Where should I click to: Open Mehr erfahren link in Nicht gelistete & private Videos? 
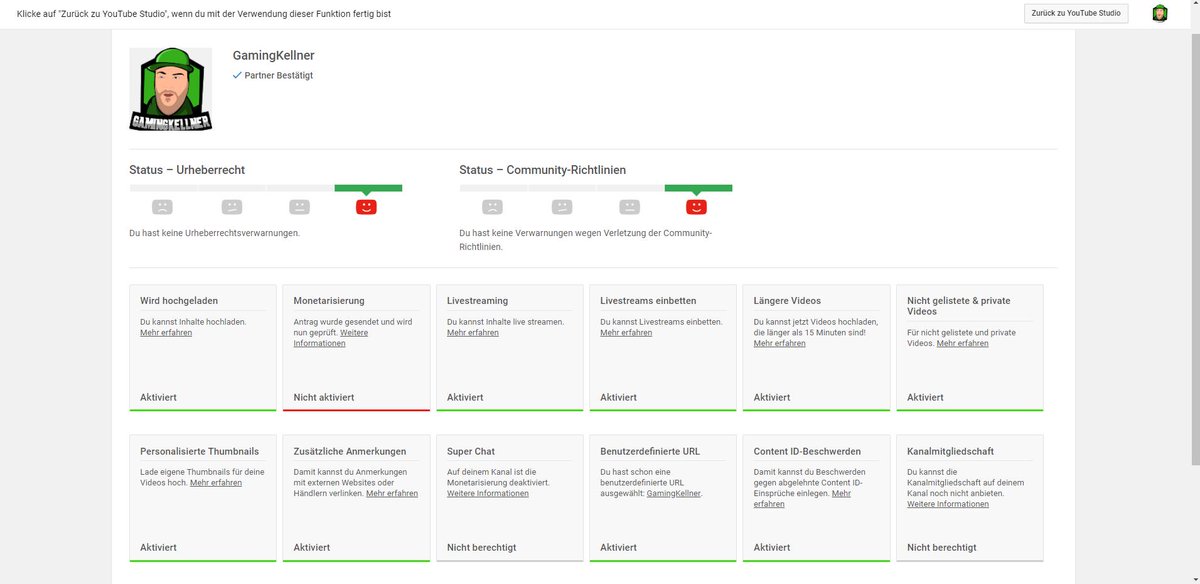963,343
